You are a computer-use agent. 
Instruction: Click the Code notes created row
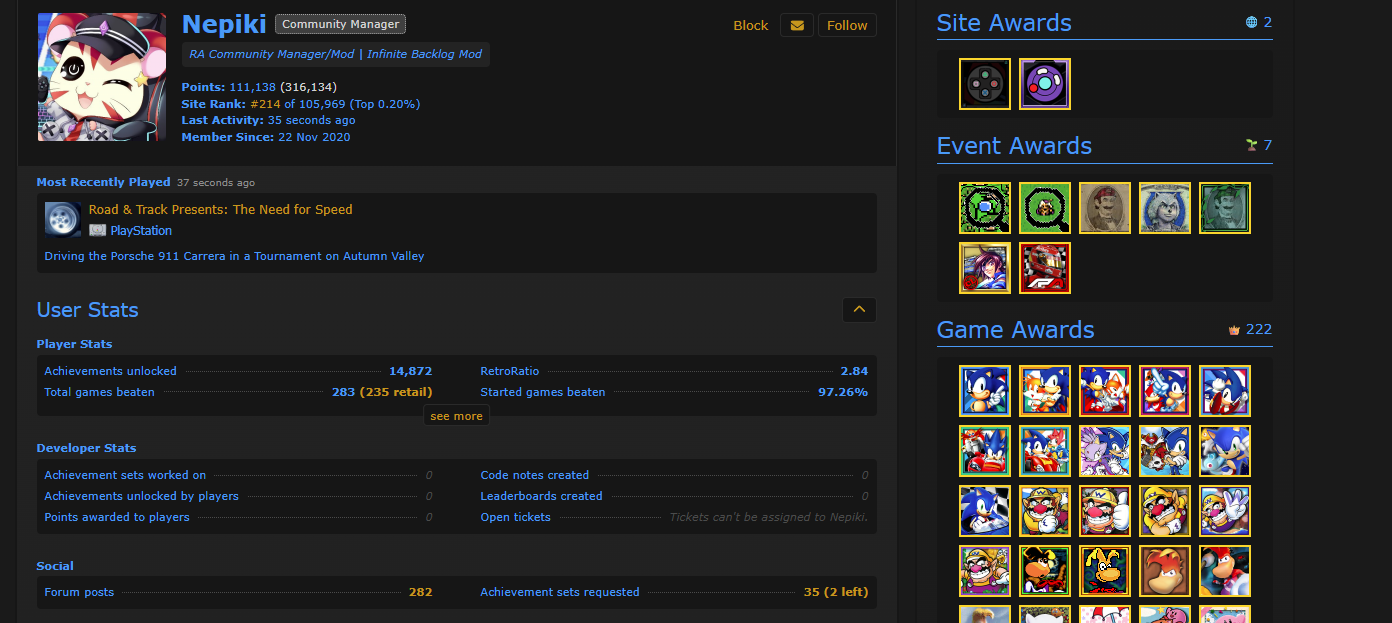point(674,475)
